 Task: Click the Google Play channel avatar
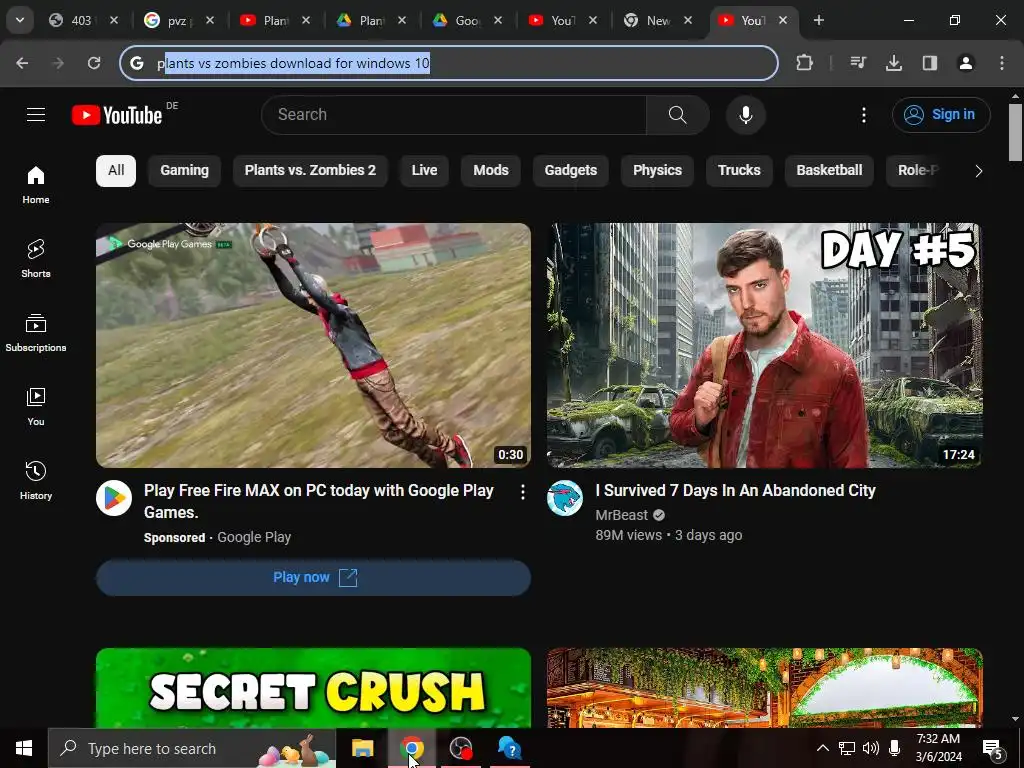tap(114, 498)
